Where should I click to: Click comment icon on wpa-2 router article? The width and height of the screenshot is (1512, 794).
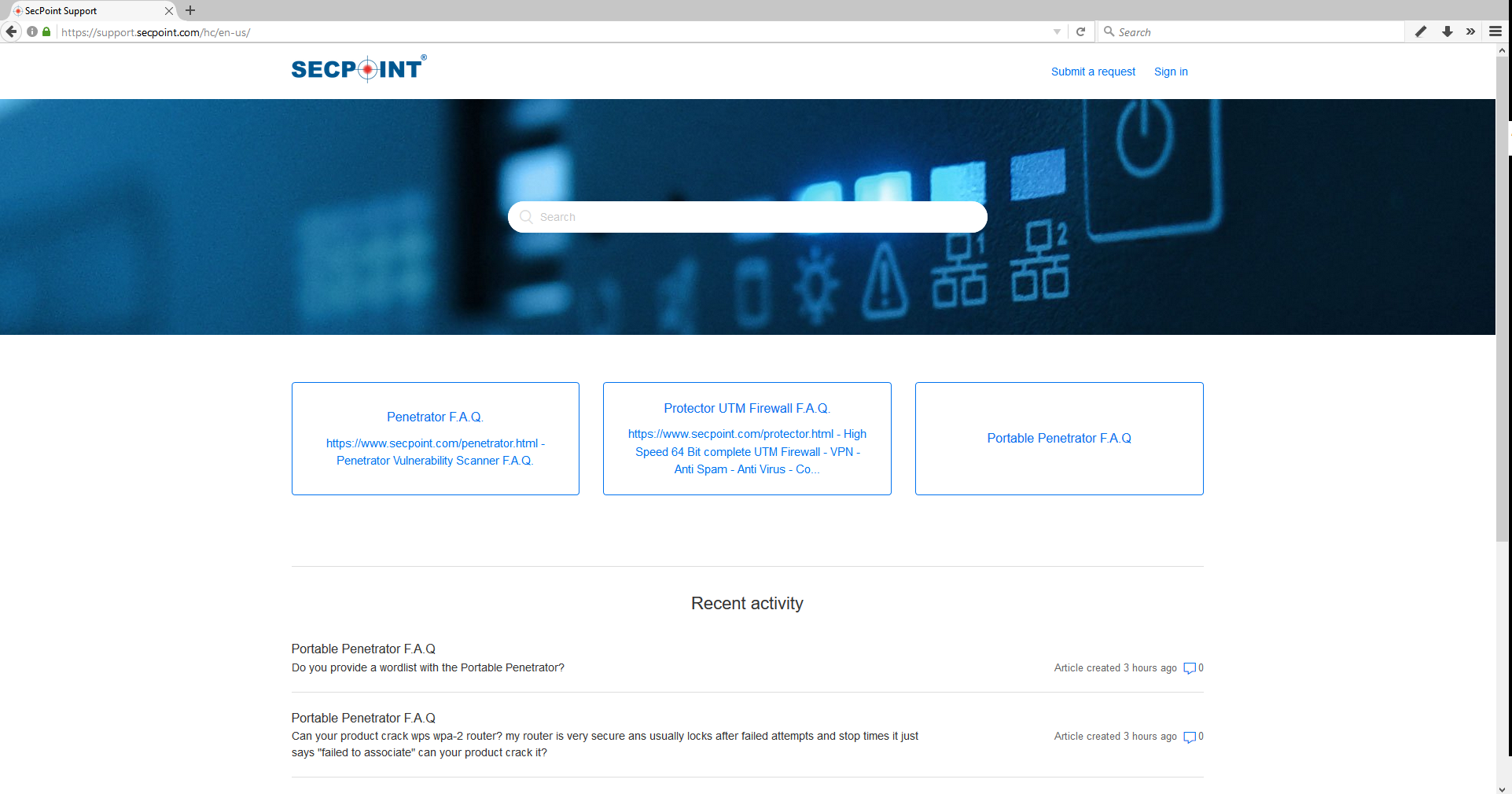point(1190,737)
